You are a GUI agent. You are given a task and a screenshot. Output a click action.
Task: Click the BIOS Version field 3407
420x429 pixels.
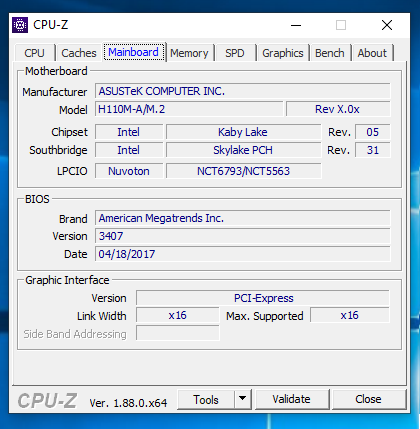click(243, 236)
